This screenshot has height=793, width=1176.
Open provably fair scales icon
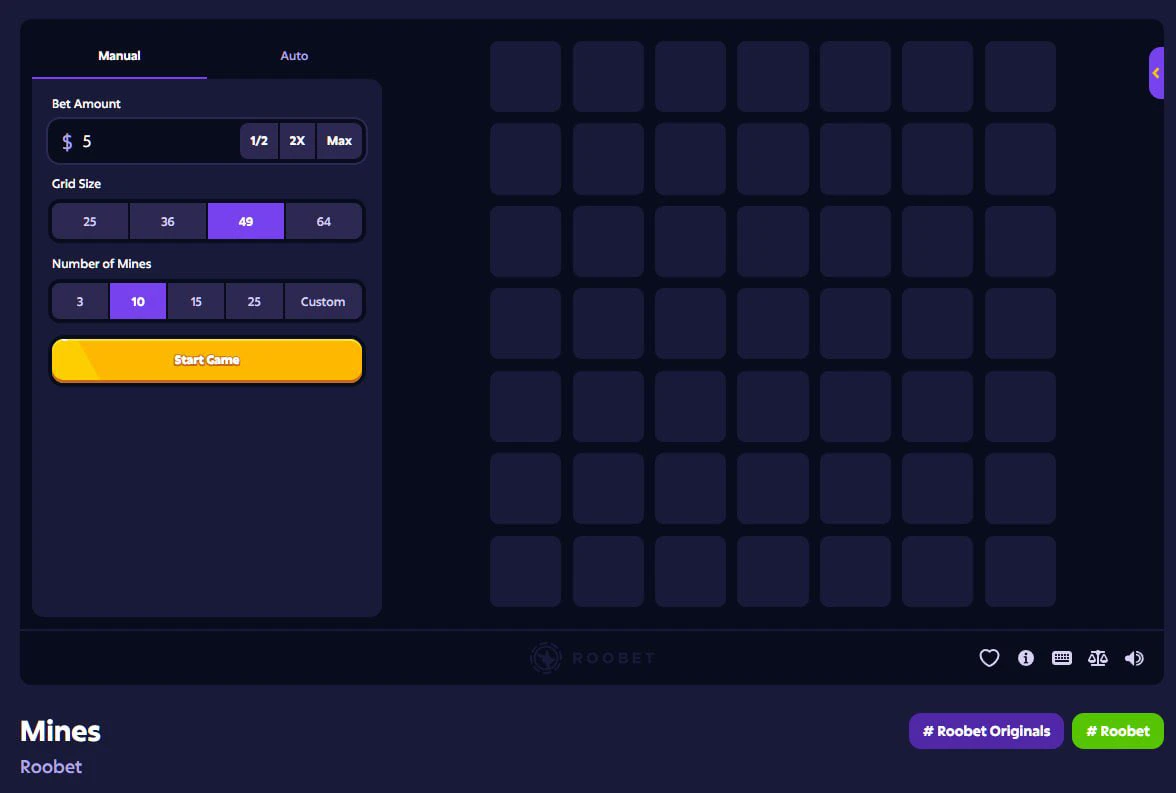pyautogui.click(x=1097, y=658)
